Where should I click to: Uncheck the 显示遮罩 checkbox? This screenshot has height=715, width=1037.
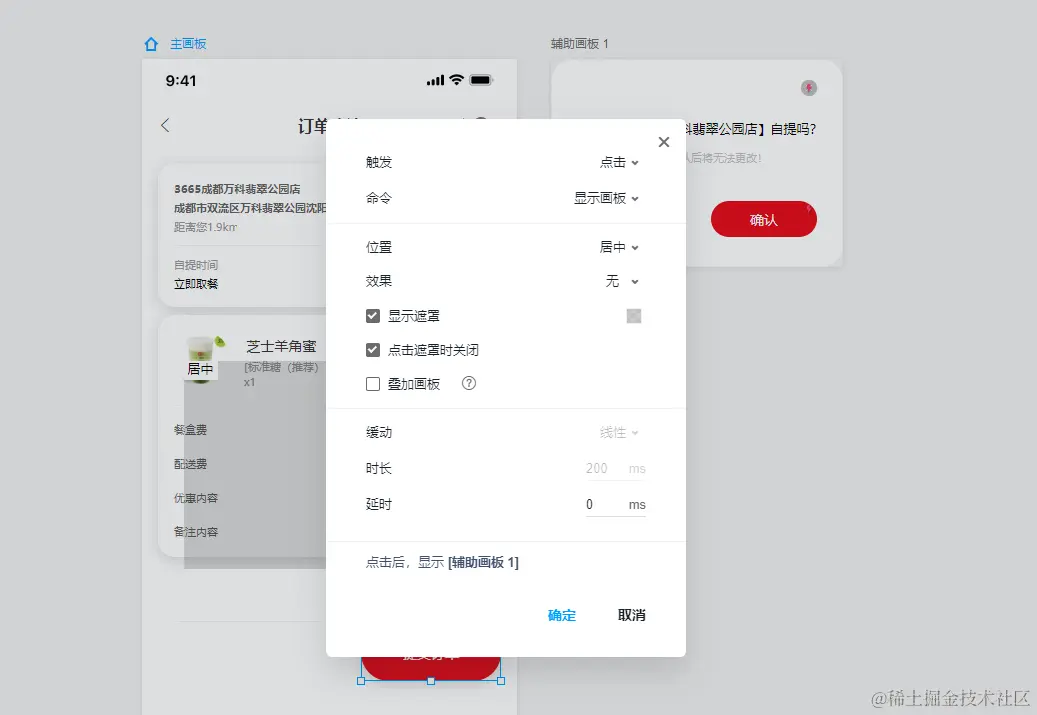point(373,316)
